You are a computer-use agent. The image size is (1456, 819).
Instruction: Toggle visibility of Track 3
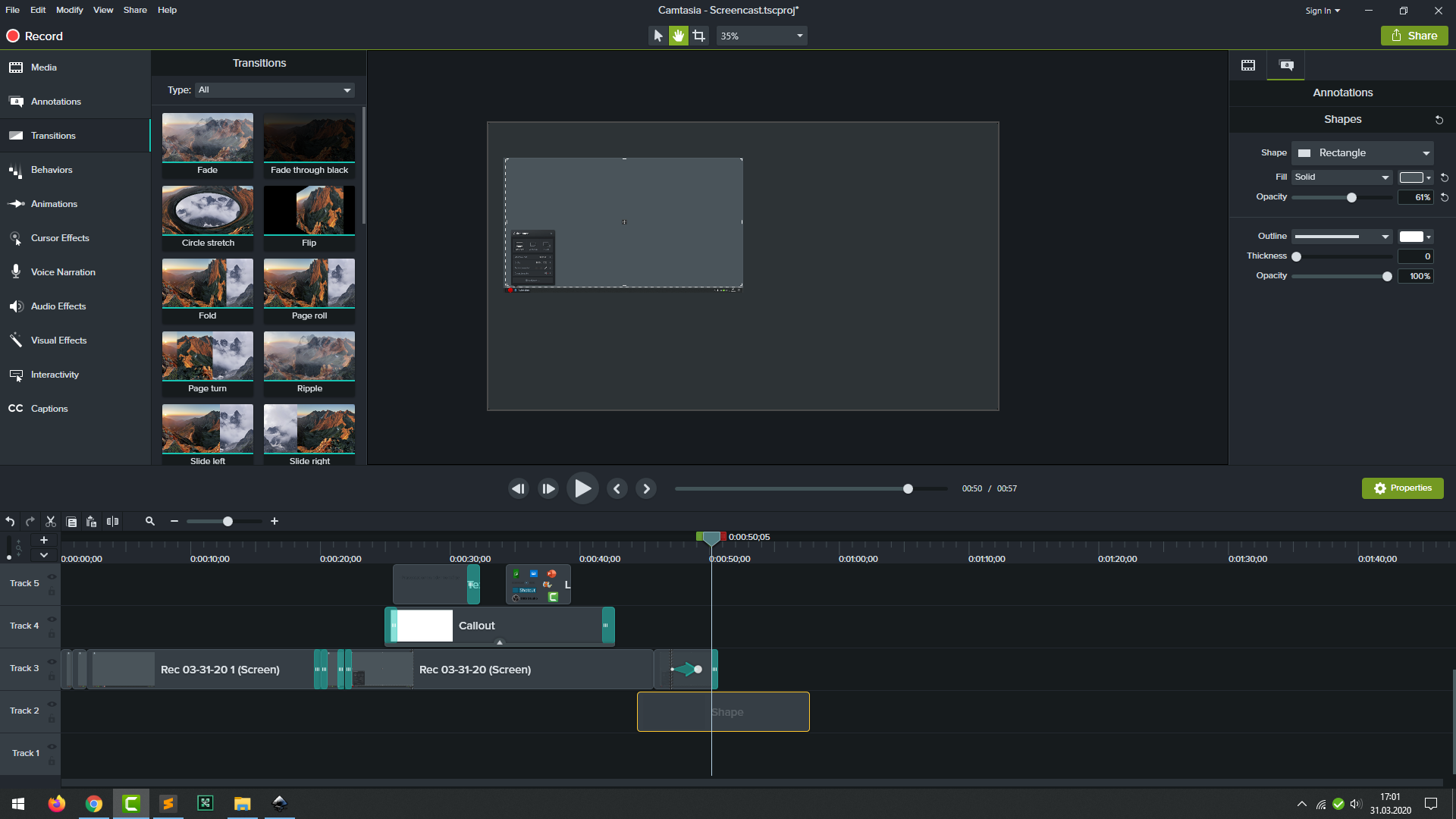[52, 662]
